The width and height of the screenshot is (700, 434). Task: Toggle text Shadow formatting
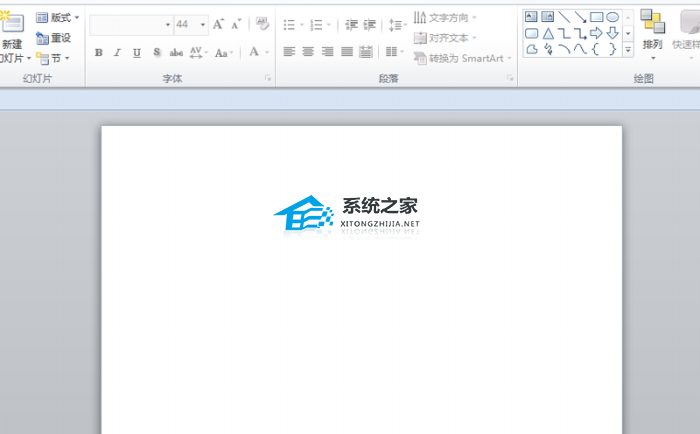tap(157, 53)
